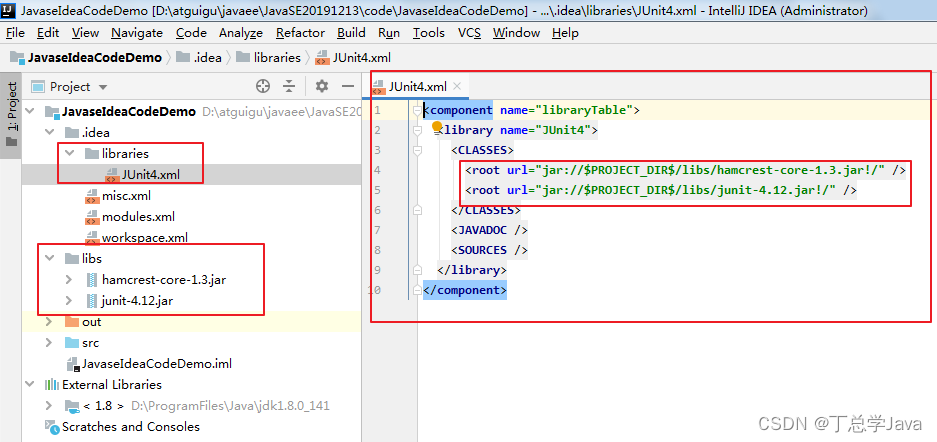Collapse the JavaseIdeaCodeDemo project root
The height and width of the screenshot is (442, 937).
31,112
